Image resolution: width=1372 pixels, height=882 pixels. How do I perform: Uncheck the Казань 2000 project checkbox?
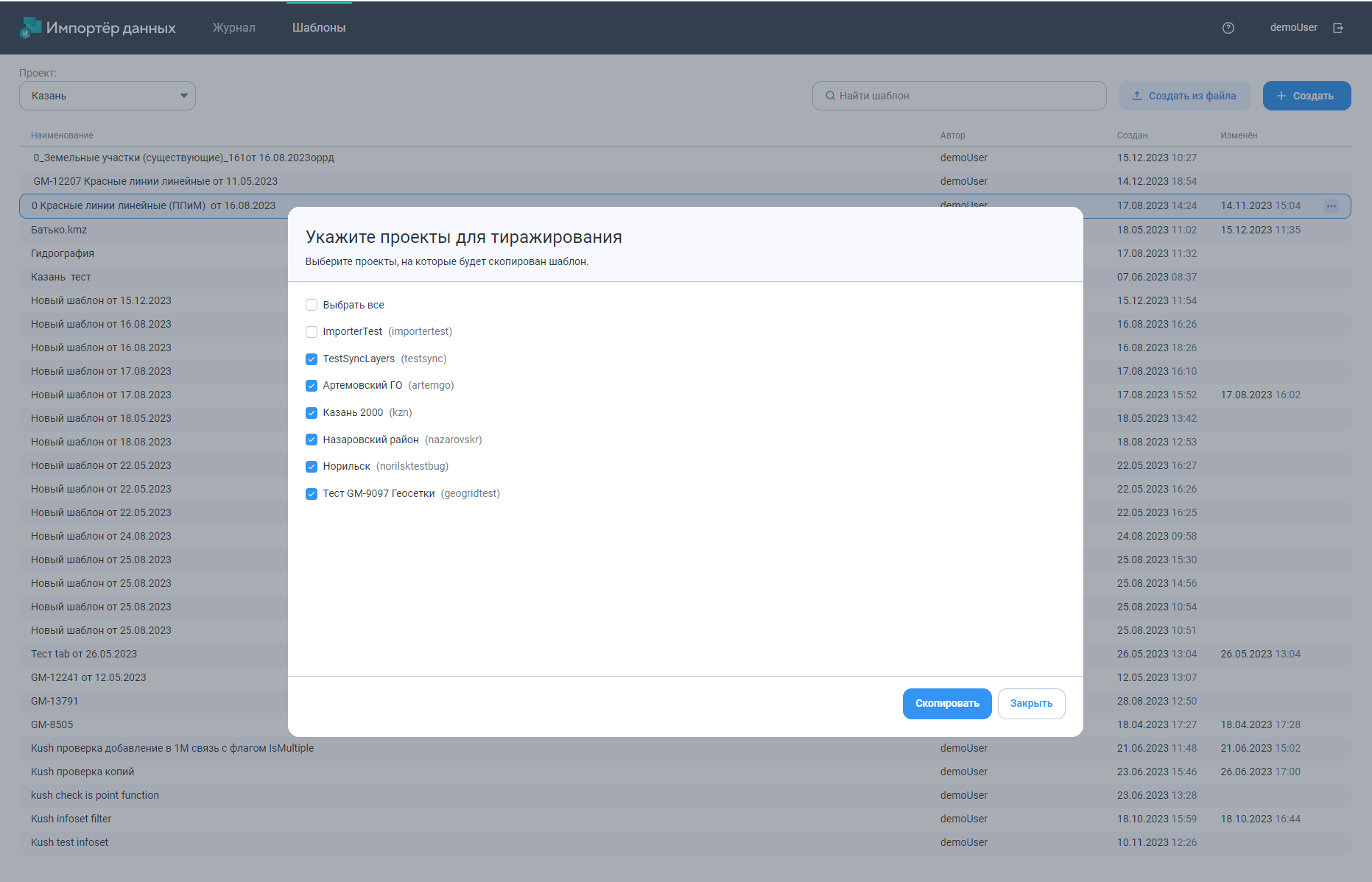click(x=312, y=413)
